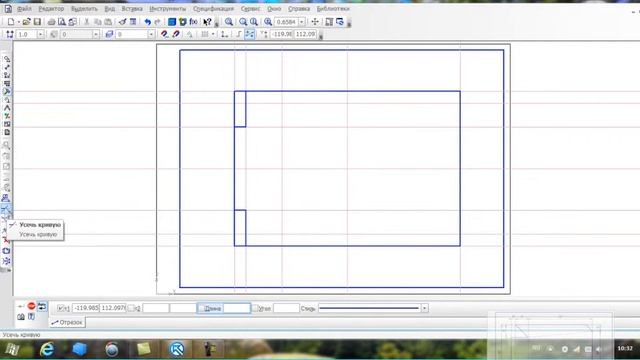640x360 pixels.
Task: Open the Спецификация menu
Action: (x=213, y=9)
